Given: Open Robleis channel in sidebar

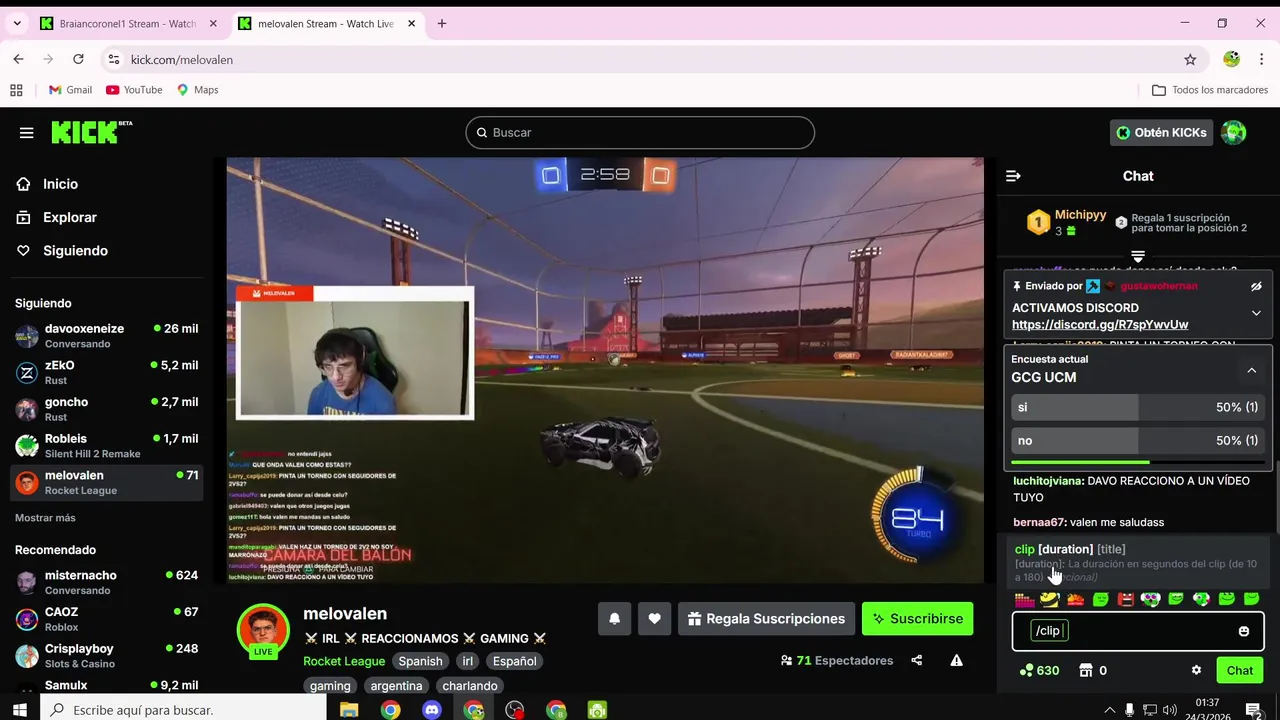Looking at the screenshot, I should click(x=107, y=446).
